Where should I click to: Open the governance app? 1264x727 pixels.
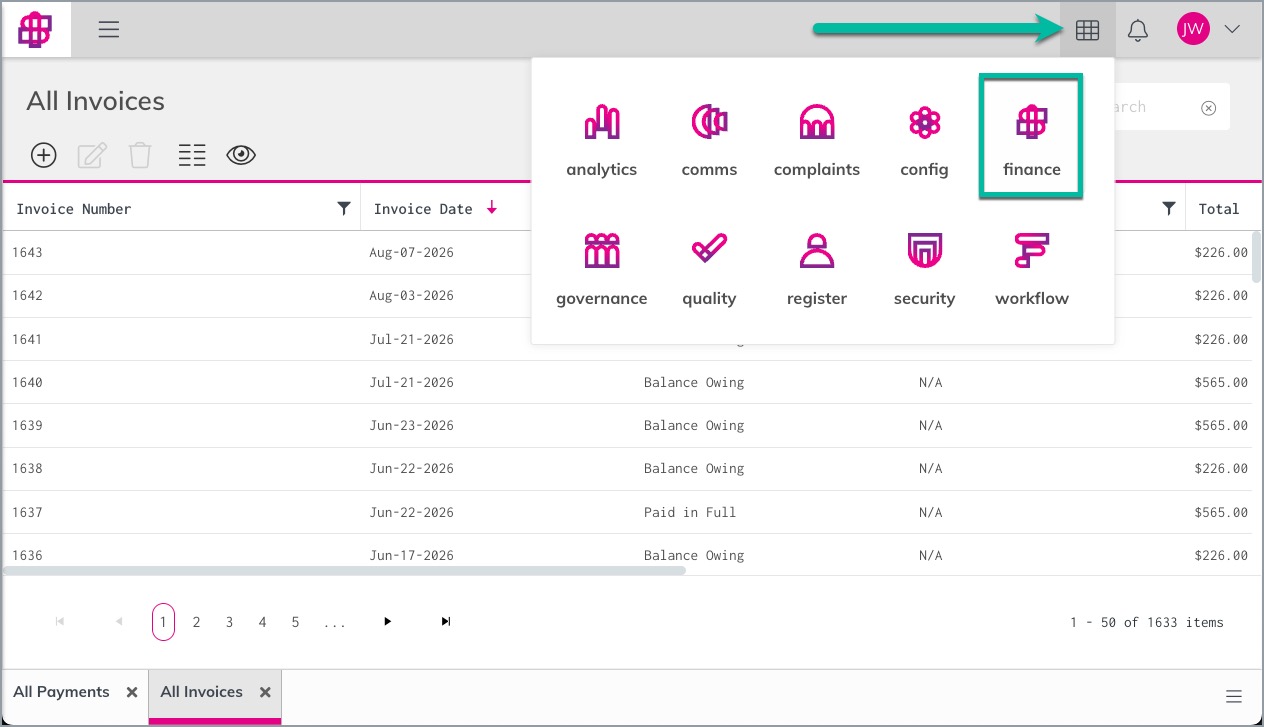[601, 269]
